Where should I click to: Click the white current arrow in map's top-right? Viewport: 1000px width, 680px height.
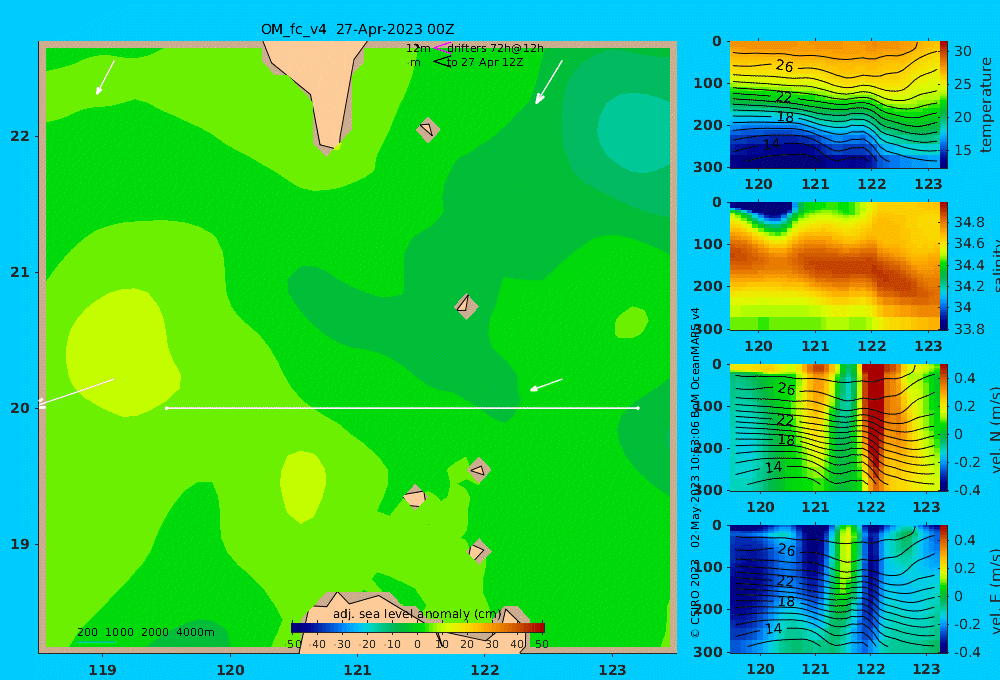[549, 82]
